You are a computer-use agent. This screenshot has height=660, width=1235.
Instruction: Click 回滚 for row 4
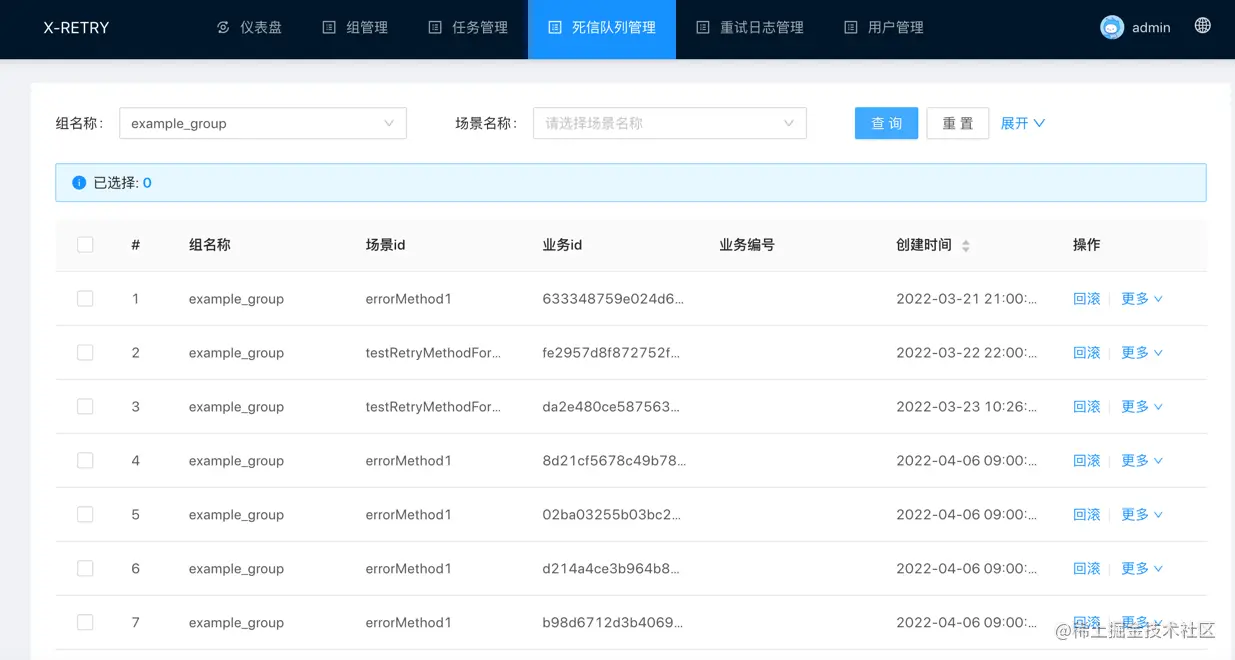tap(1086, 461)
